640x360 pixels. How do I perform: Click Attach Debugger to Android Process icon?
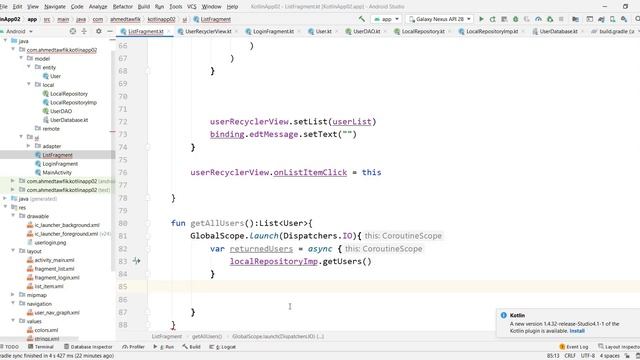pyautogui.click(x=550, y=19)
